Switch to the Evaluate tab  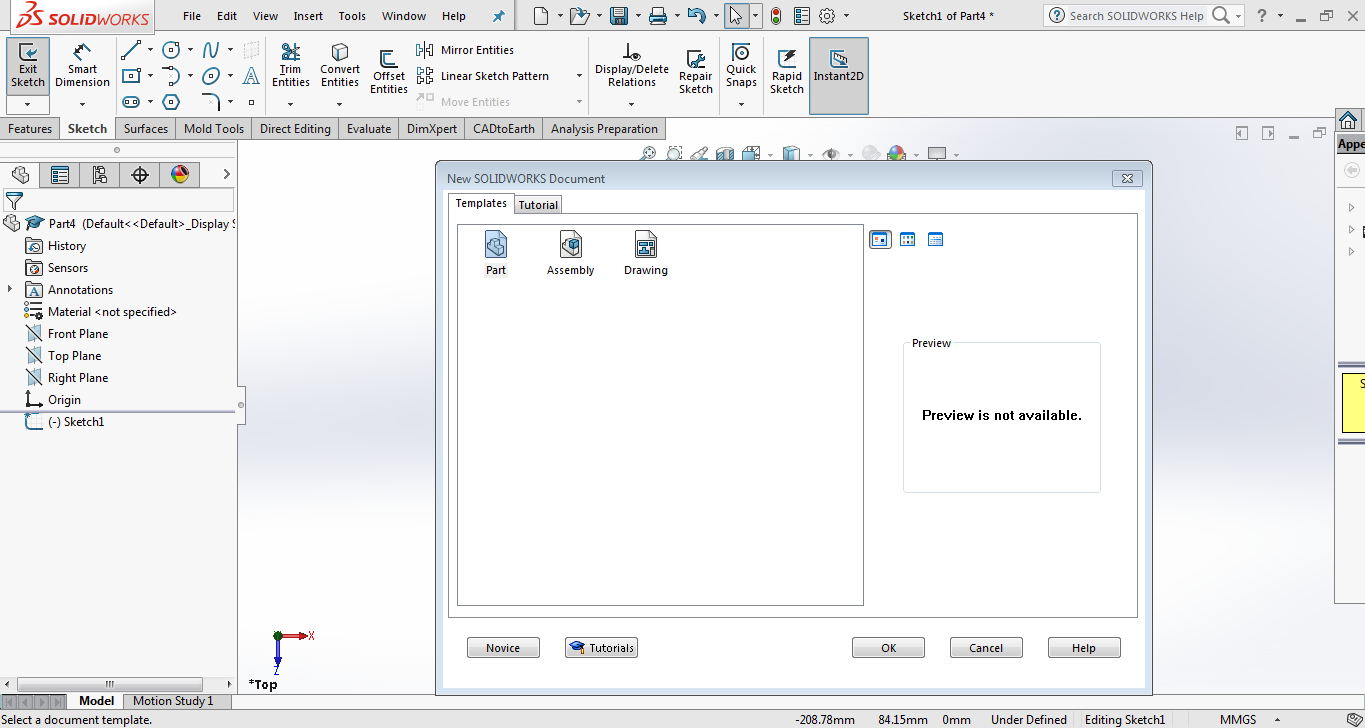click(369, 129)
